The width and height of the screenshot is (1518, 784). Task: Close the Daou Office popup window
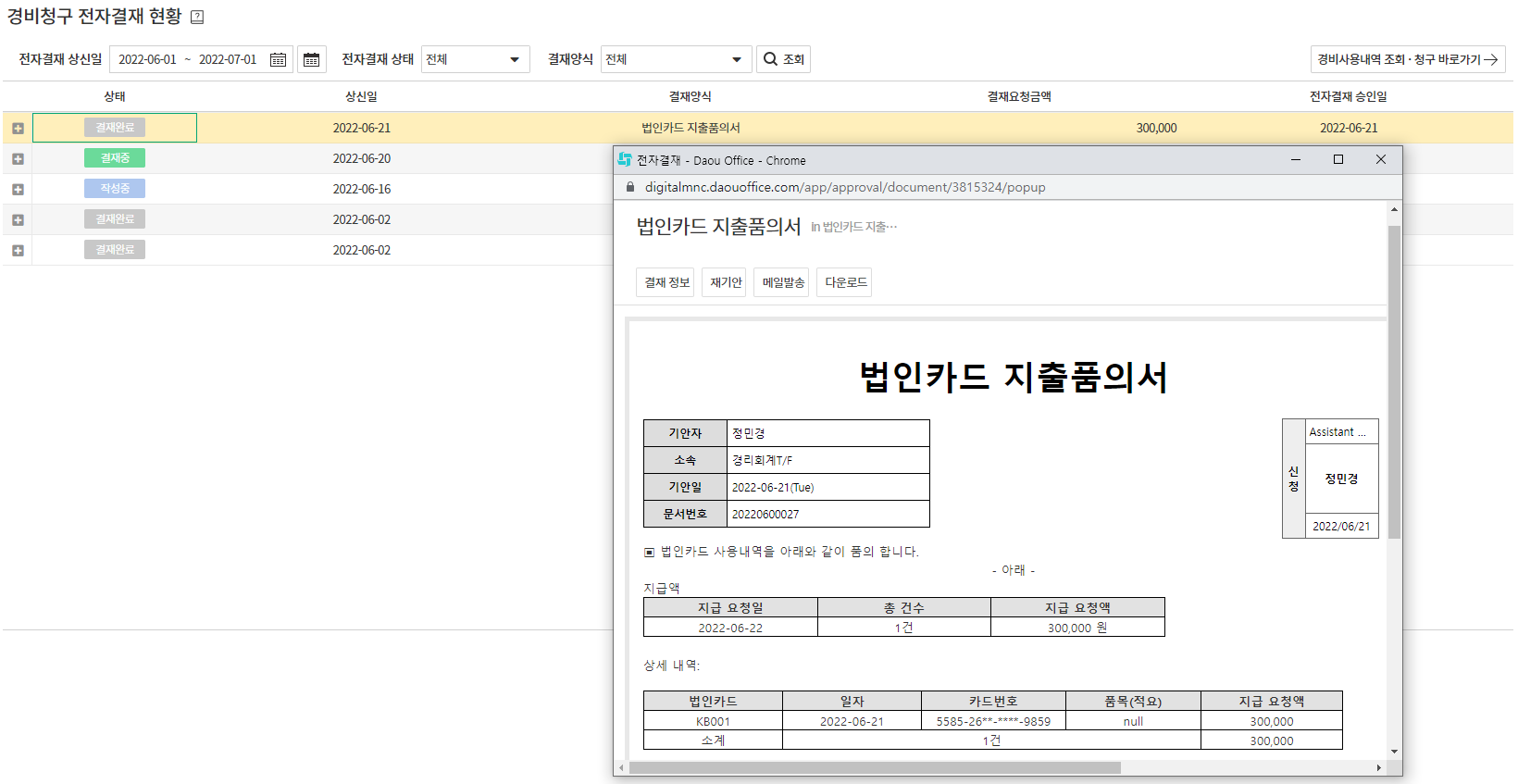(1381, 160)
